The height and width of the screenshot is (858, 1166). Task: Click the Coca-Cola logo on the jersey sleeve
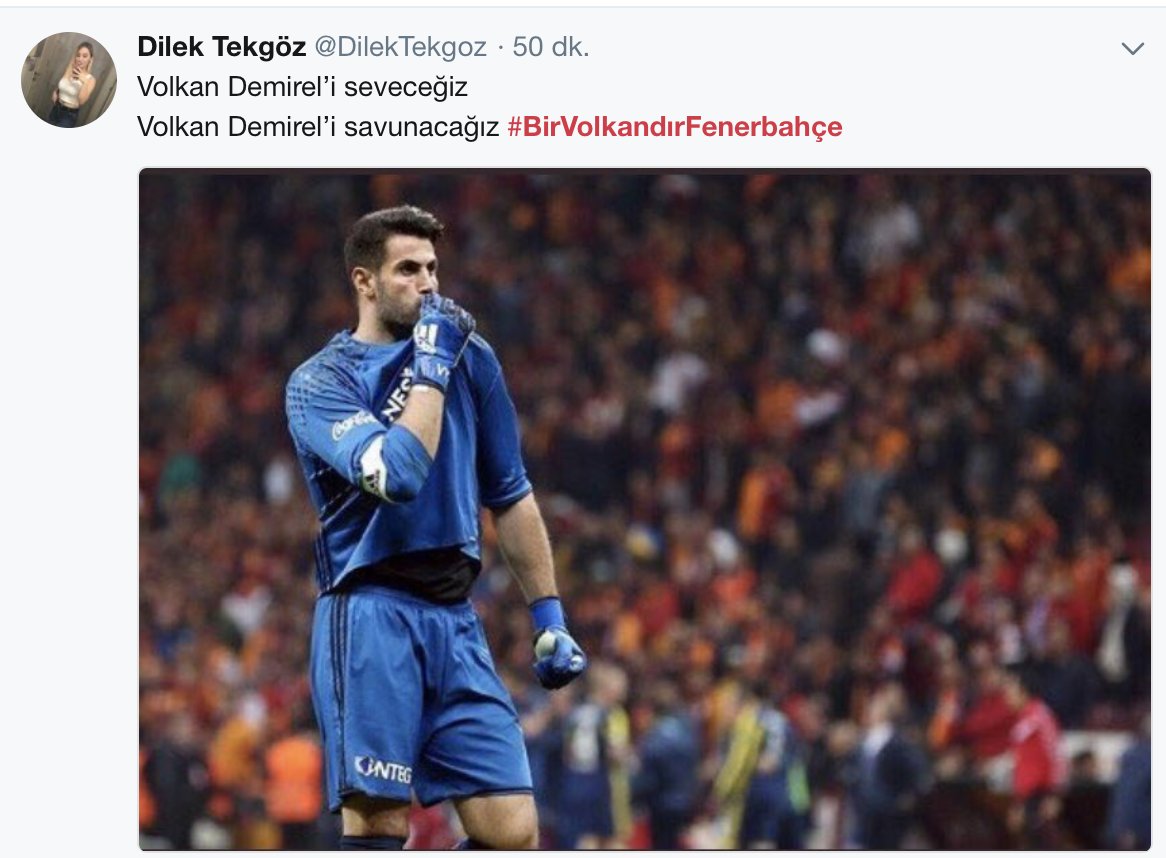click(x=353, y=423)
